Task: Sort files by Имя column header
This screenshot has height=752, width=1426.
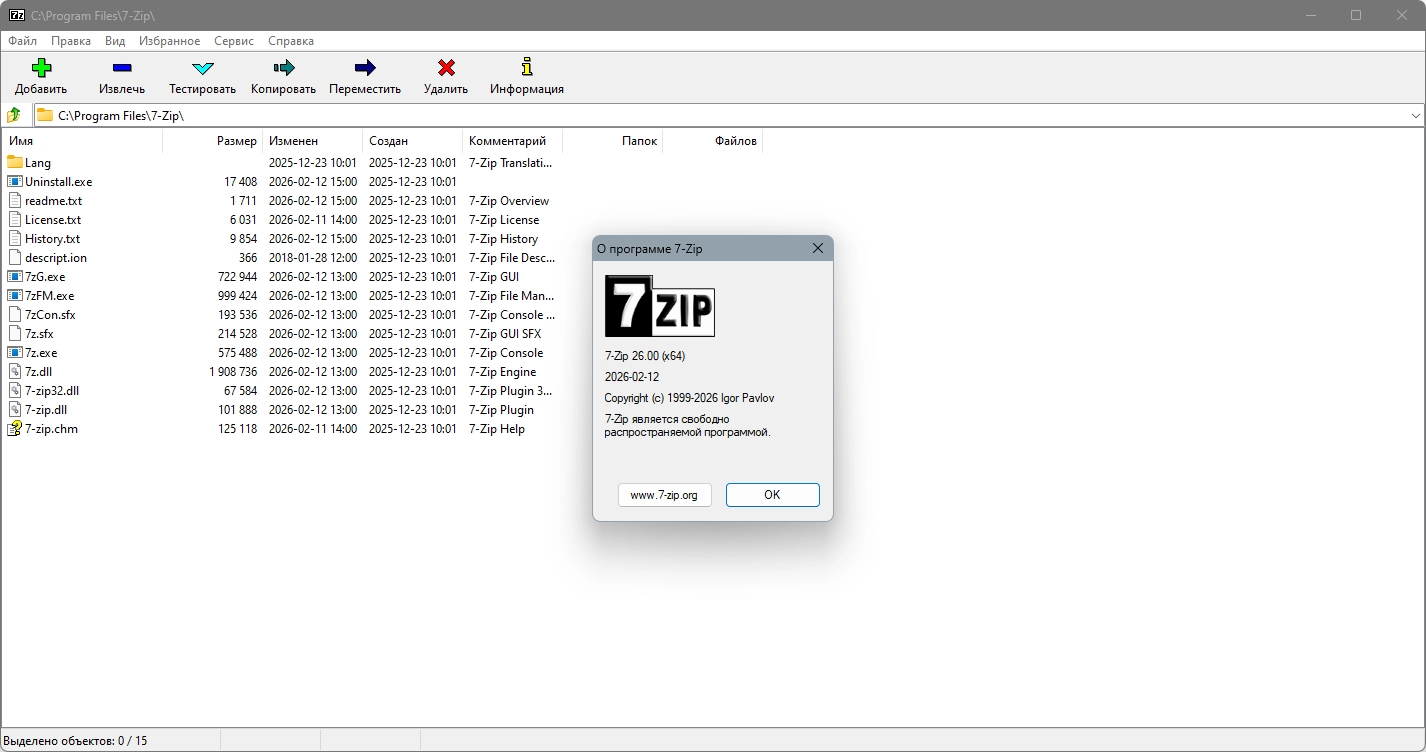Action: 82,141
